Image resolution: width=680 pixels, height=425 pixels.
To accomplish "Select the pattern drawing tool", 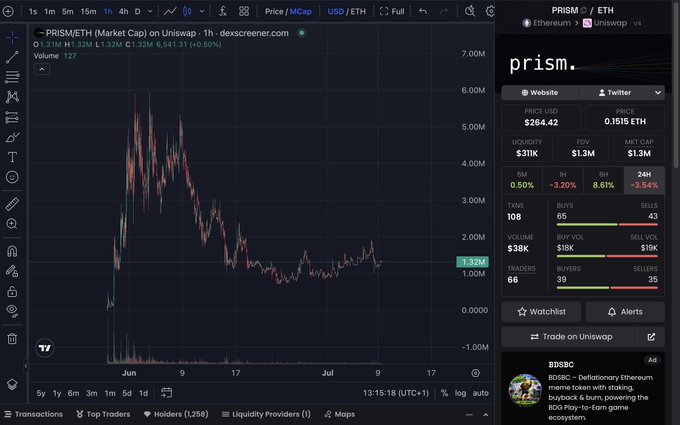I will 12,97.
